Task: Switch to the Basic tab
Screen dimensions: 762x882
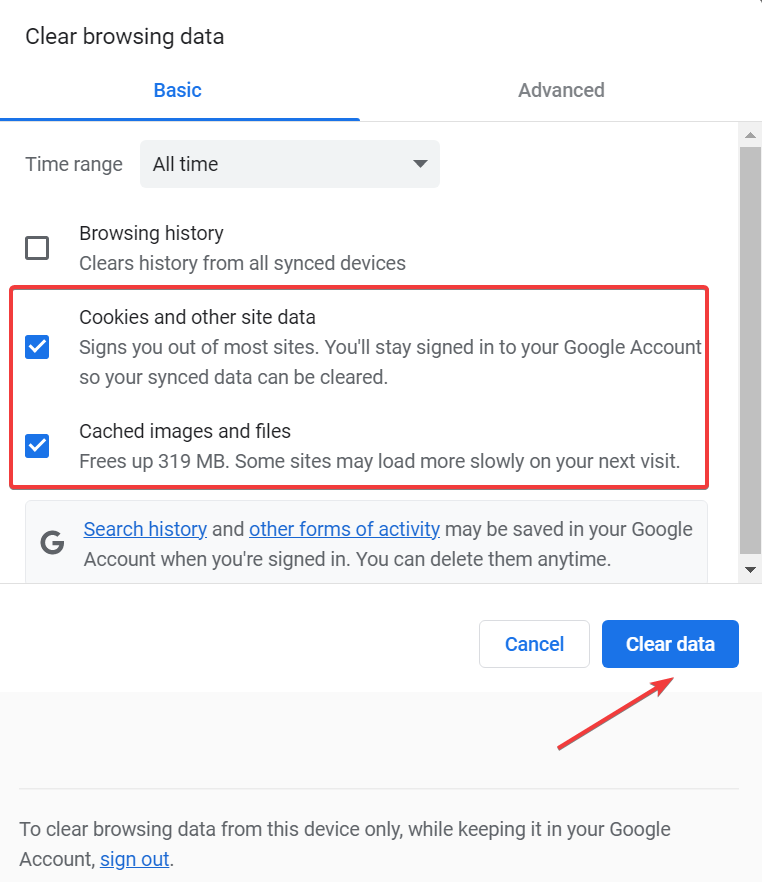Action: (178, 91)
